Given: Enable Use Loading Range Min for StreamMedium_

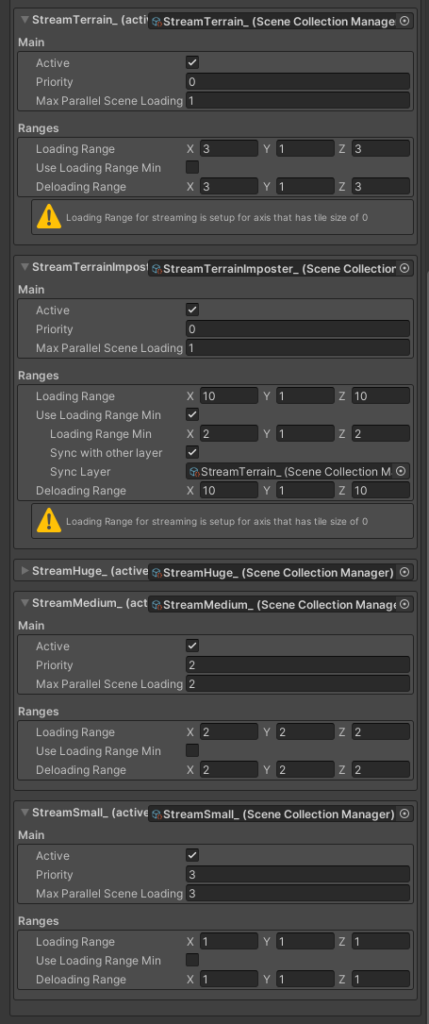Looking at the screenshot, I should pyautogui.click(x=192, y=750).
